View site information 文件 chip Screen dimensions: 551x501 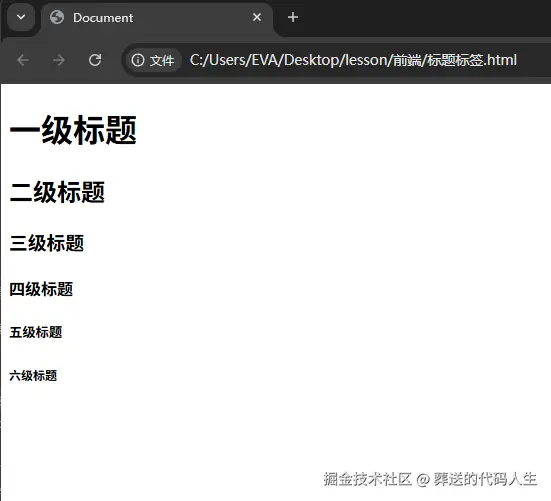tap(153, 60)
